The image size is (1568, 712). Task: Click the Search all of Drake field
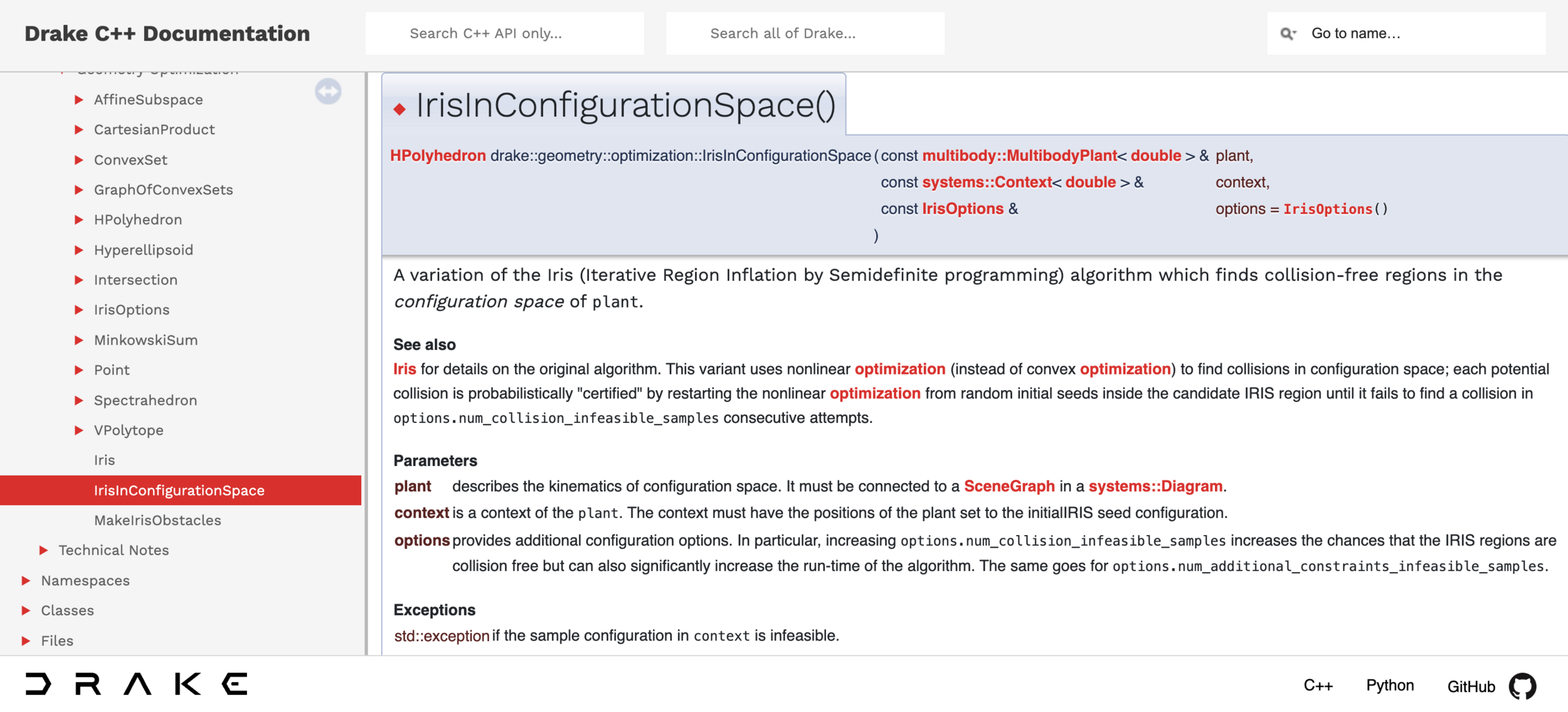point(805,34)
